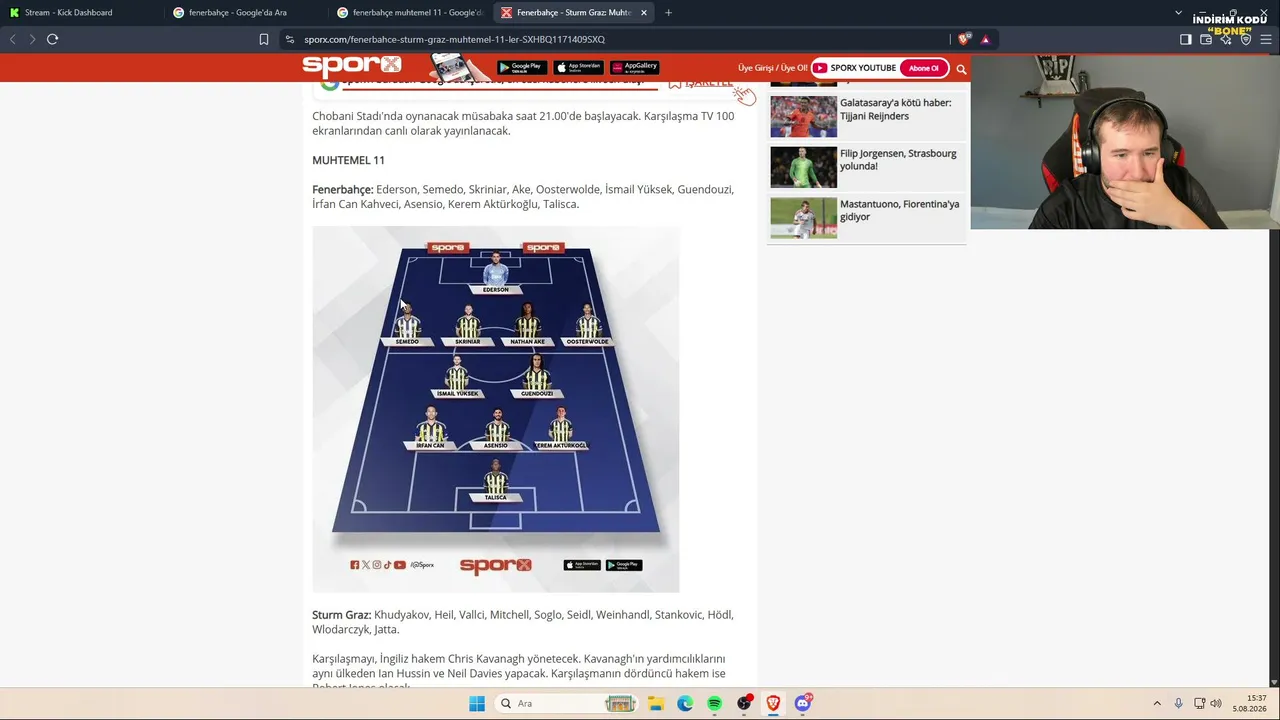Open the App Store download badge
Image resolution: width=1280 pixels, height=720 pixels.
pos(578,68)
